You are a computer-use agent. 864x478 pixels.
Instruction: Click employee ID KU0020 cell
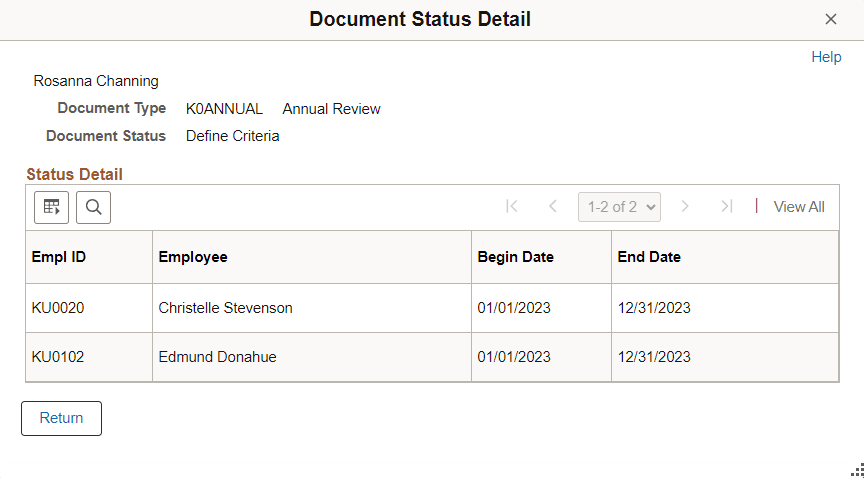[x=58, y=308]
